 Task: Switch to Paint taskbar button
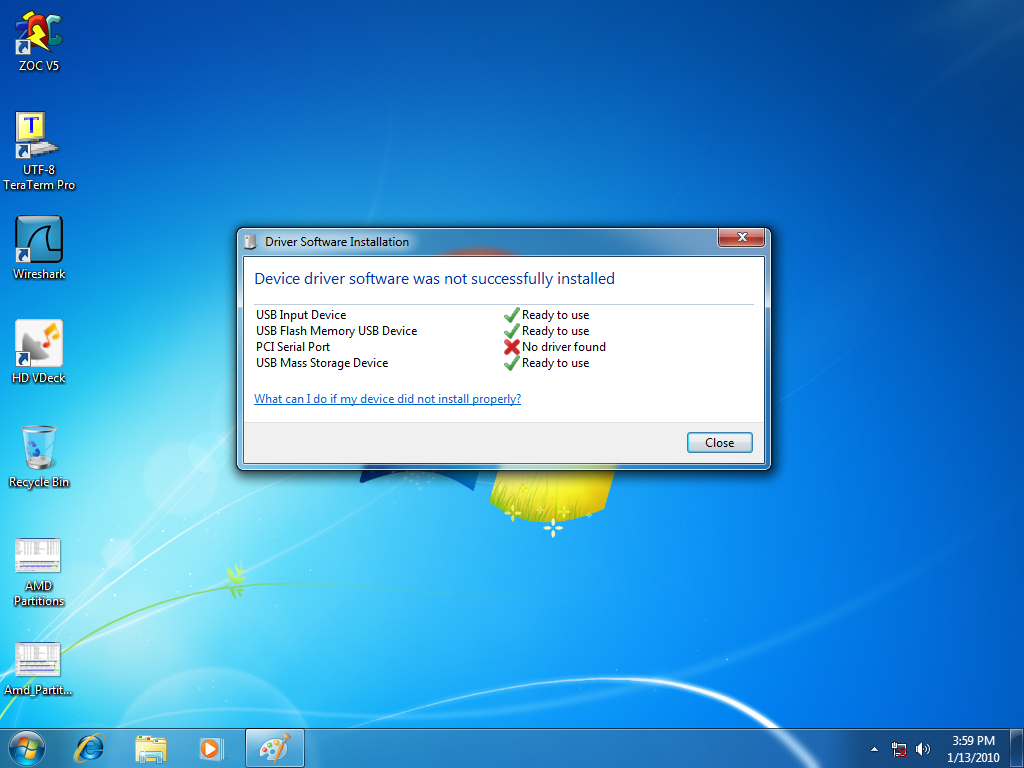tap(274, 747)
